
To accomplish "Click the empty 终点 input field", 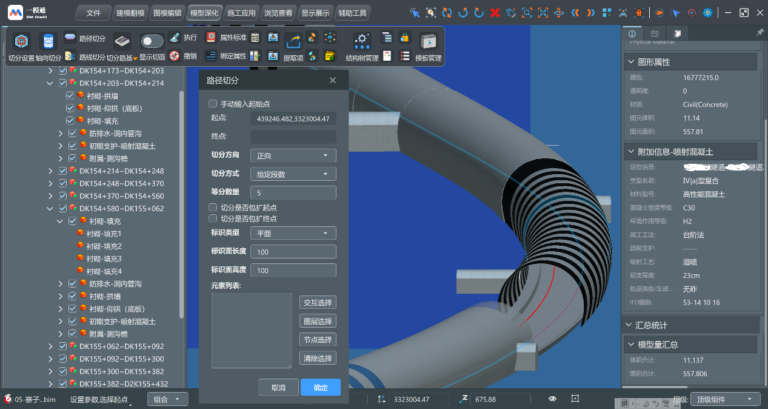I will click(293, 136).
